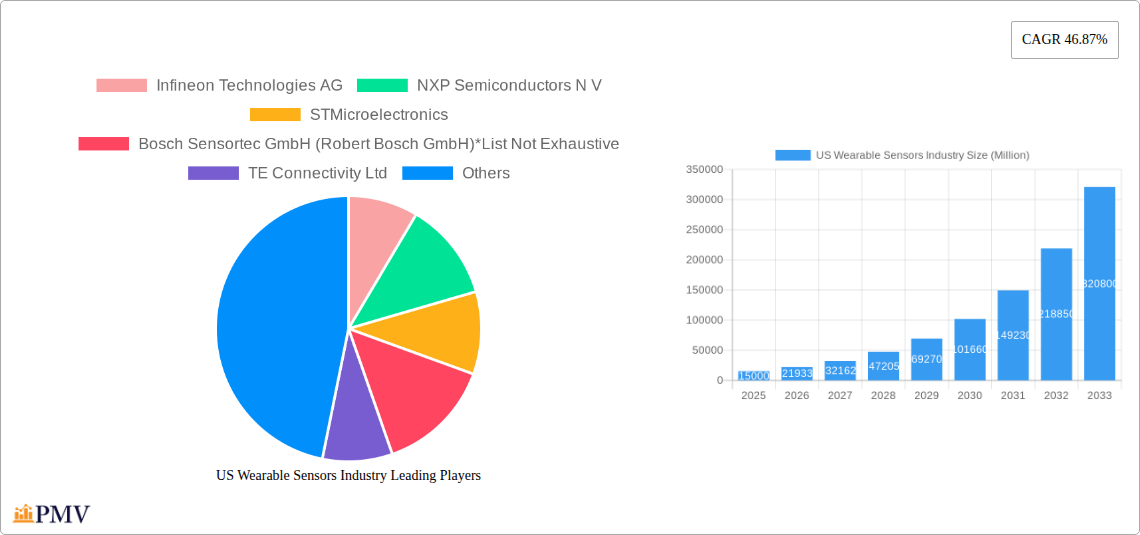Click the 2027 bar labeled 32162
The image size is (1140, 535).
click(x=840, y=371)
